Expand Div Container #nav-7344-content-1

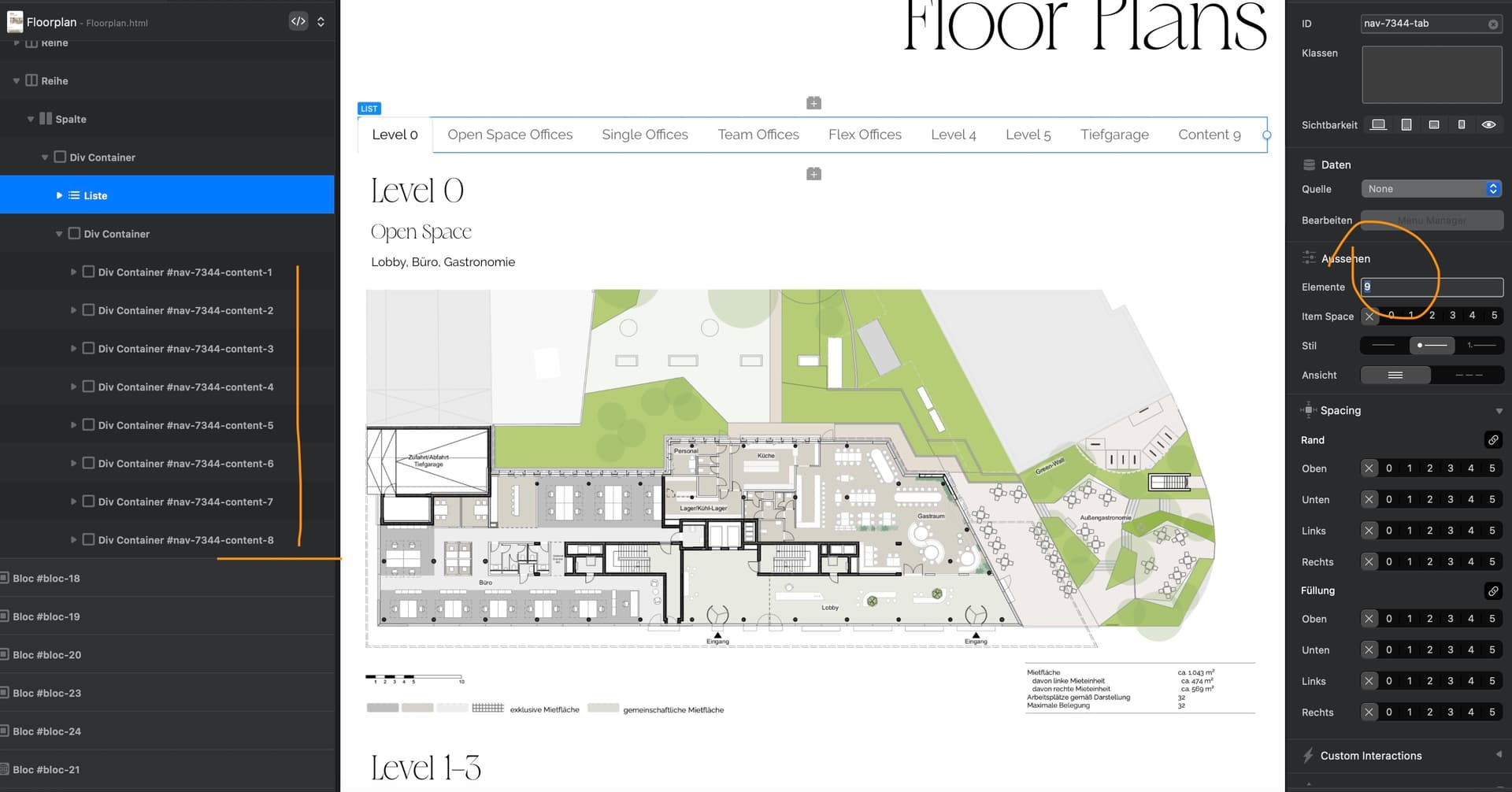[x=73, y=272]
